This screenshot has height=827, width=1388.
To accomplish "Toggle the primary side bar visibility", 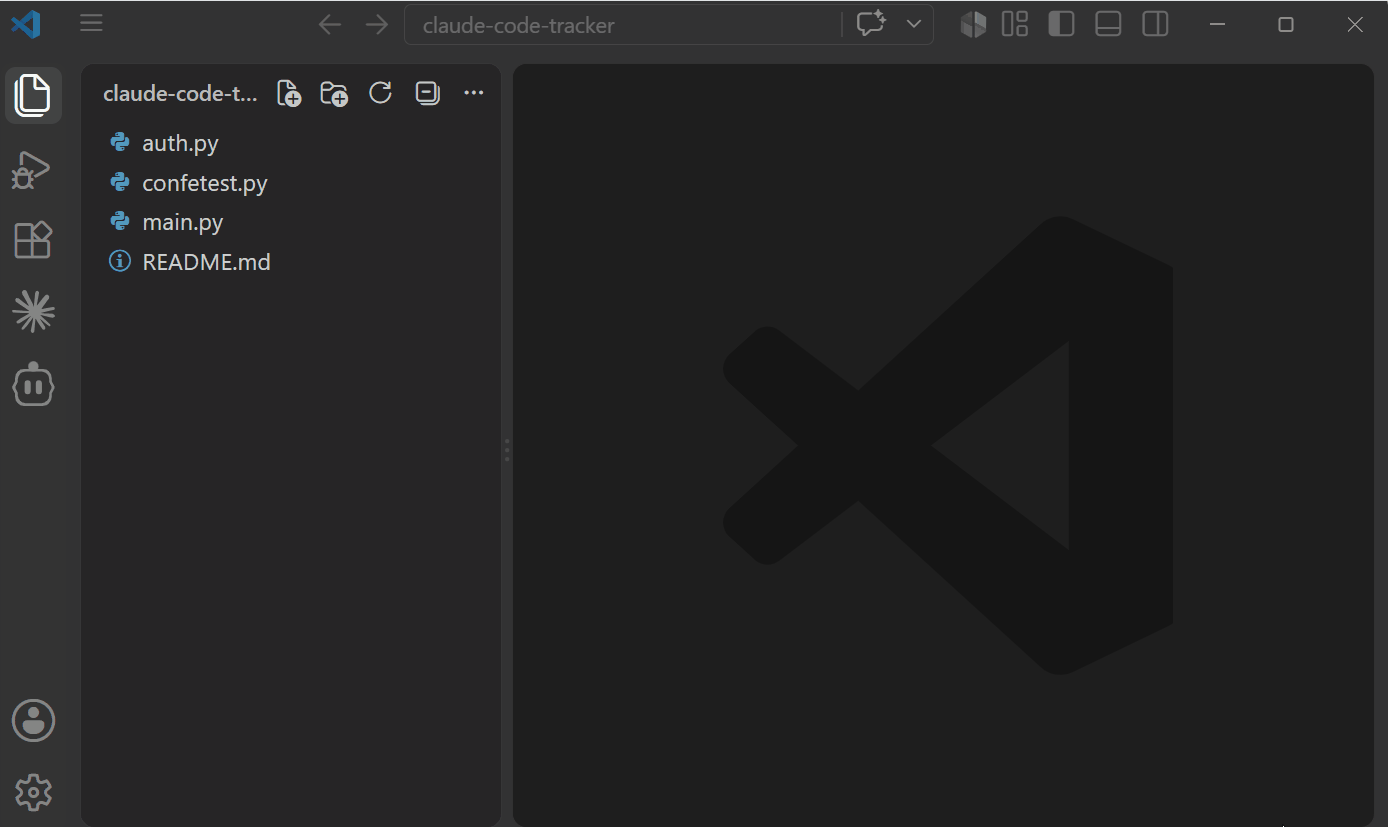I will (1061, 25).
